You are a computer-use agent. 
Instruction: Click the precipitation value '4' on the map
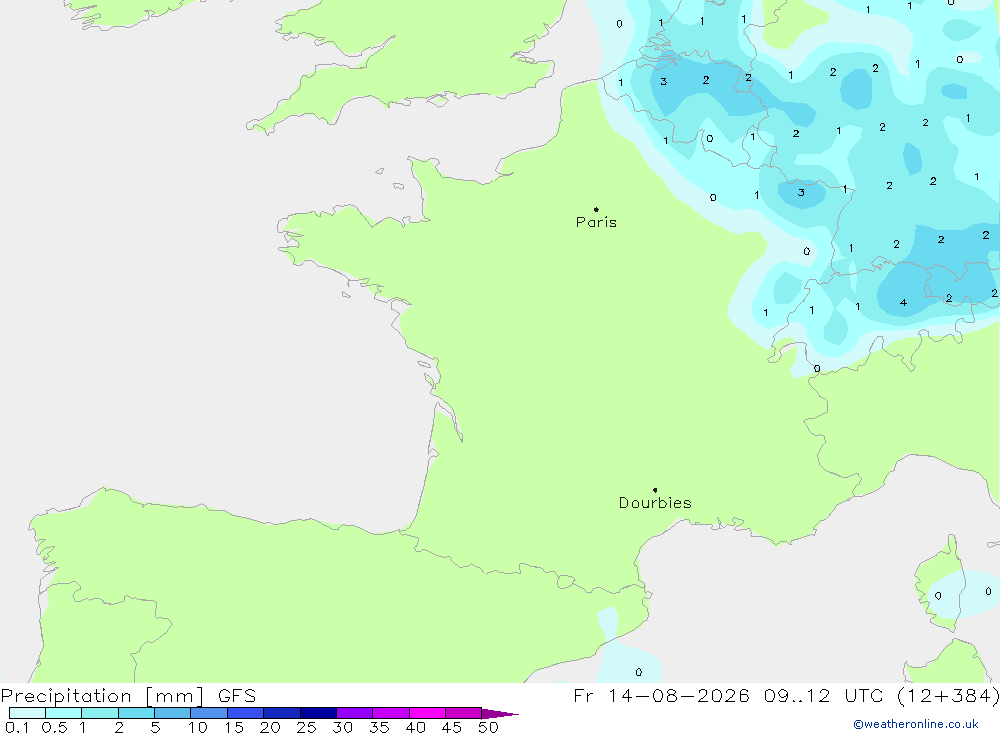[903, 302]
